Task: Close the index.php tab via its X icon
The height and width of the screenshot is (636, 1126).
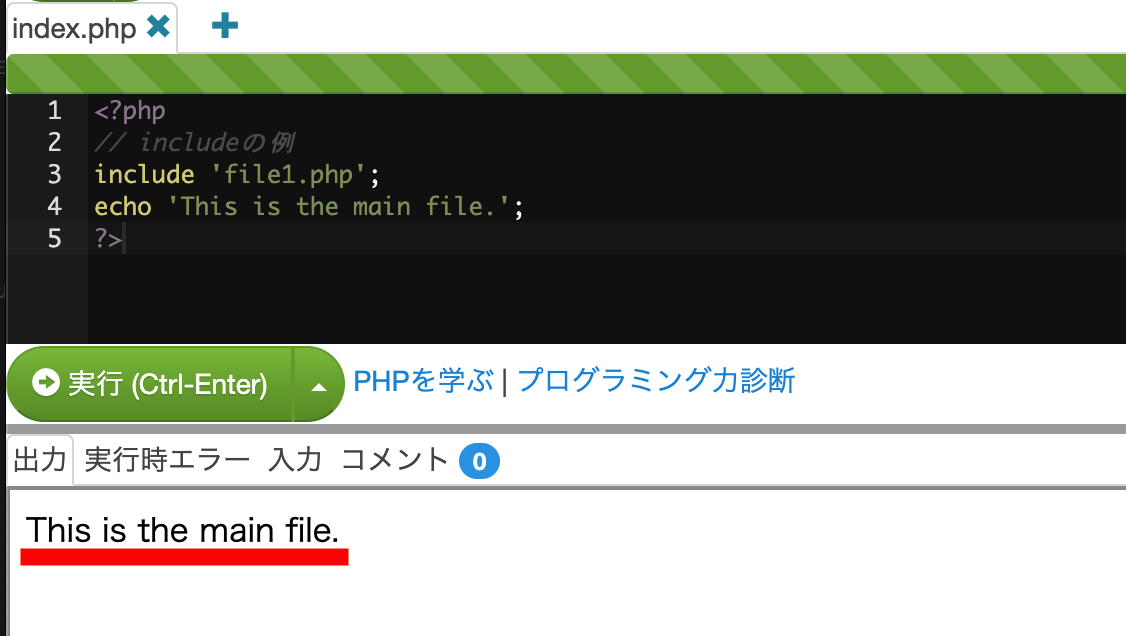Action: pyautogui.click(x=157, y=28)
